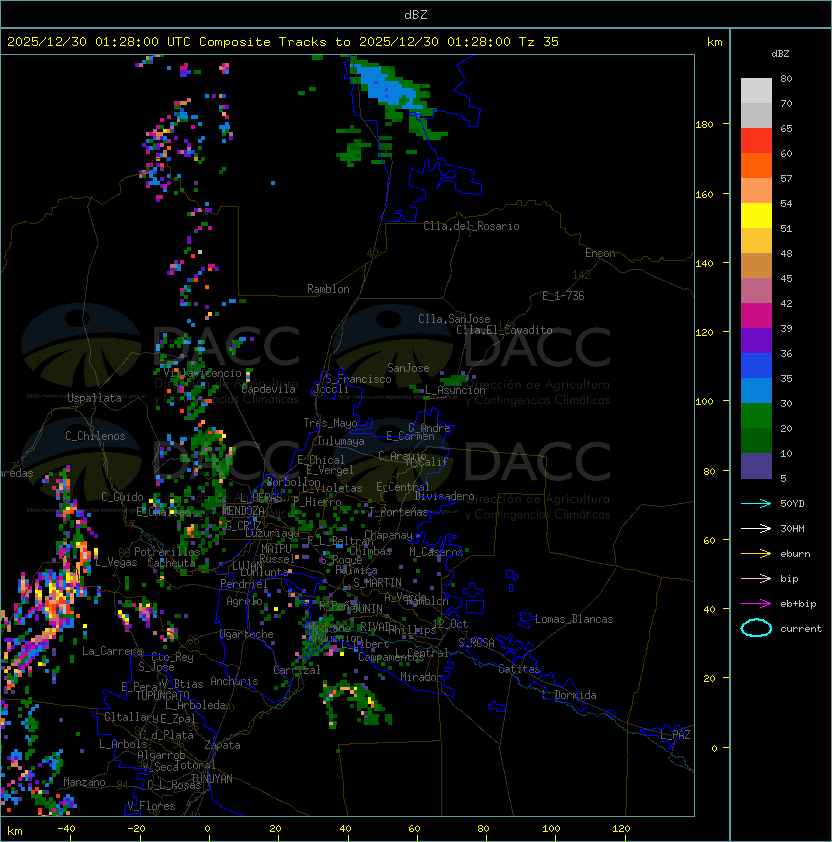Click the V_Flores map label
Screen dimensions: 832x842
tap(151, 806)
